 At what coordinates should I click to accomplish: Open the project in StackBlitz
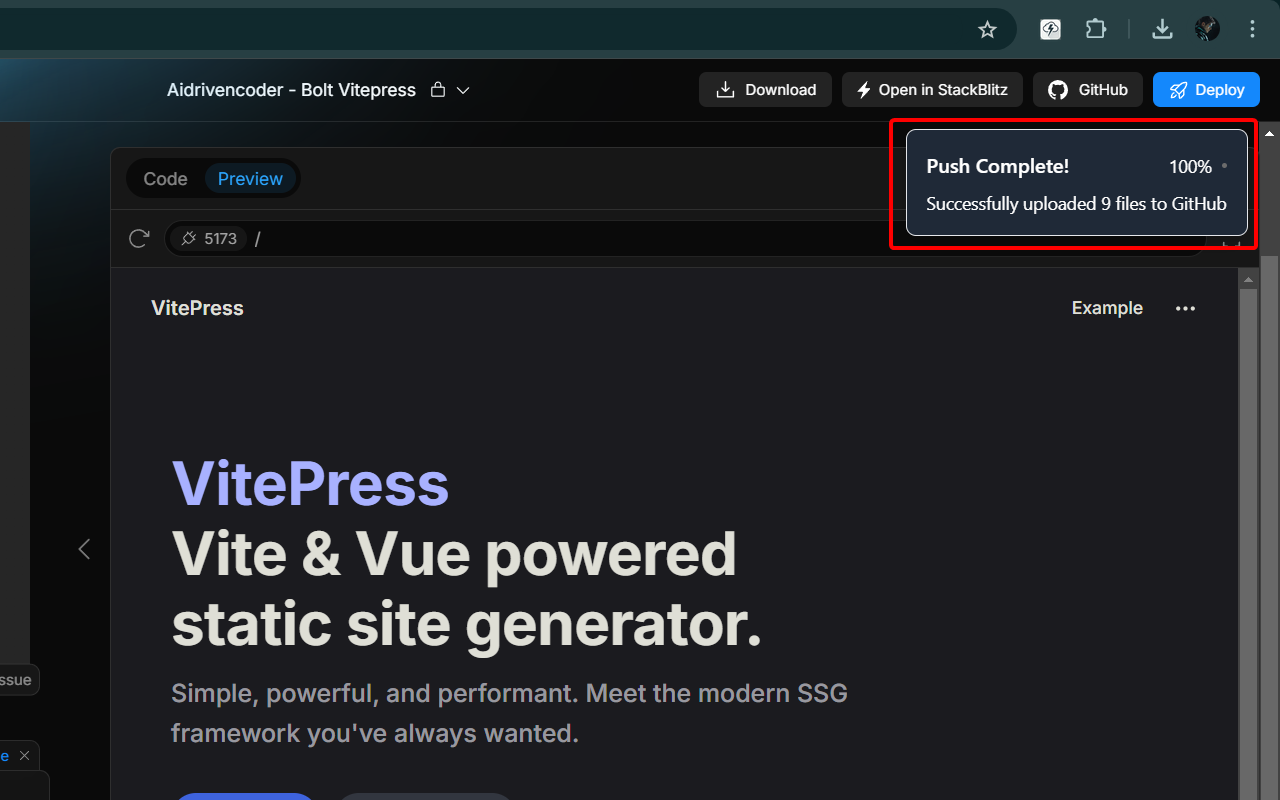[x=932, y=90]
